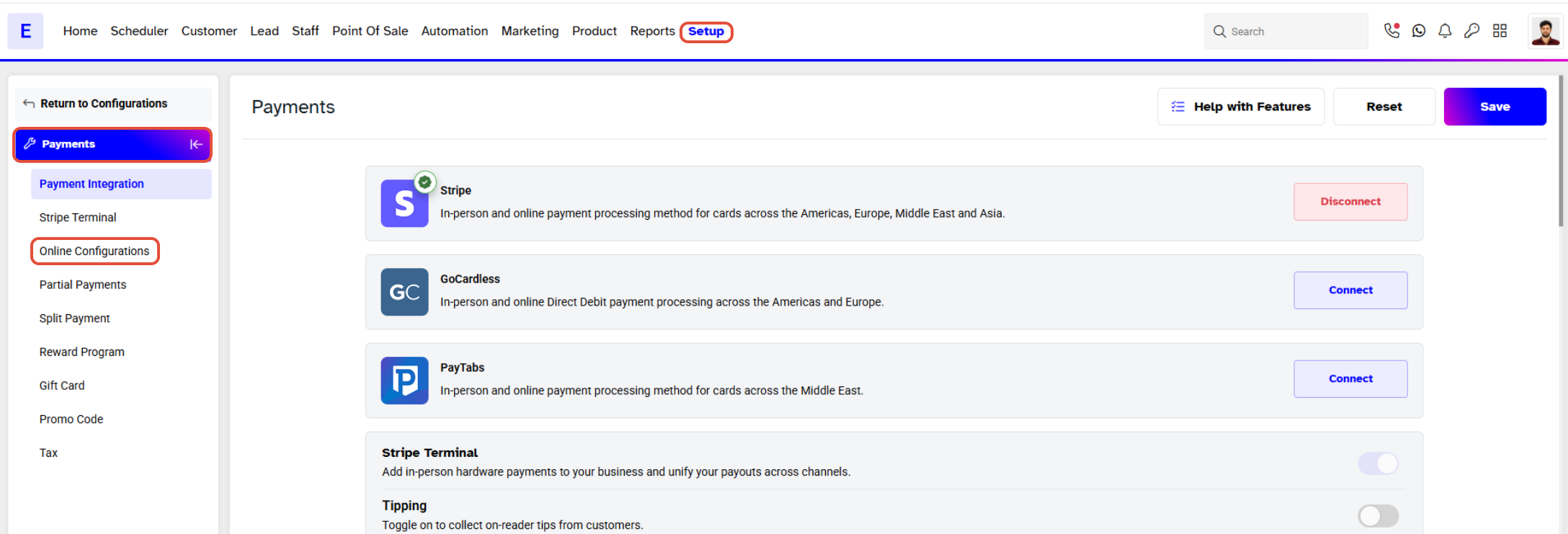Click the search magnifier icon
The image size is (1568, 534).
point(1219,31)
